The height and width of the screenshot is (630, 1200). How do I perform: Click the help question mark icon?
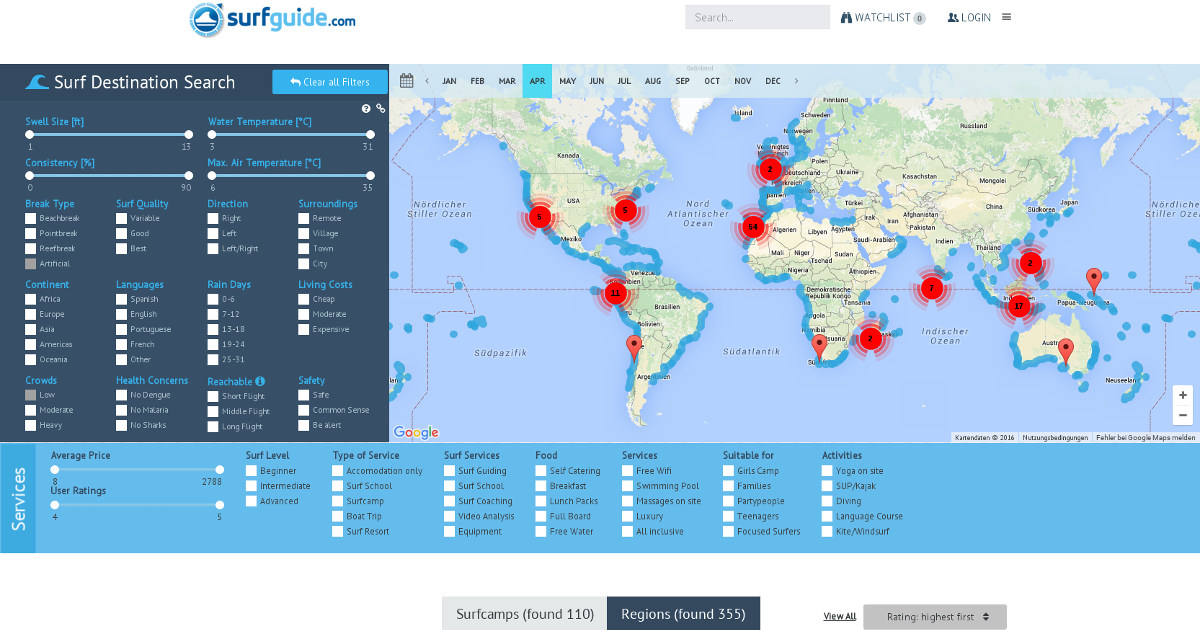tap(366, 108)
